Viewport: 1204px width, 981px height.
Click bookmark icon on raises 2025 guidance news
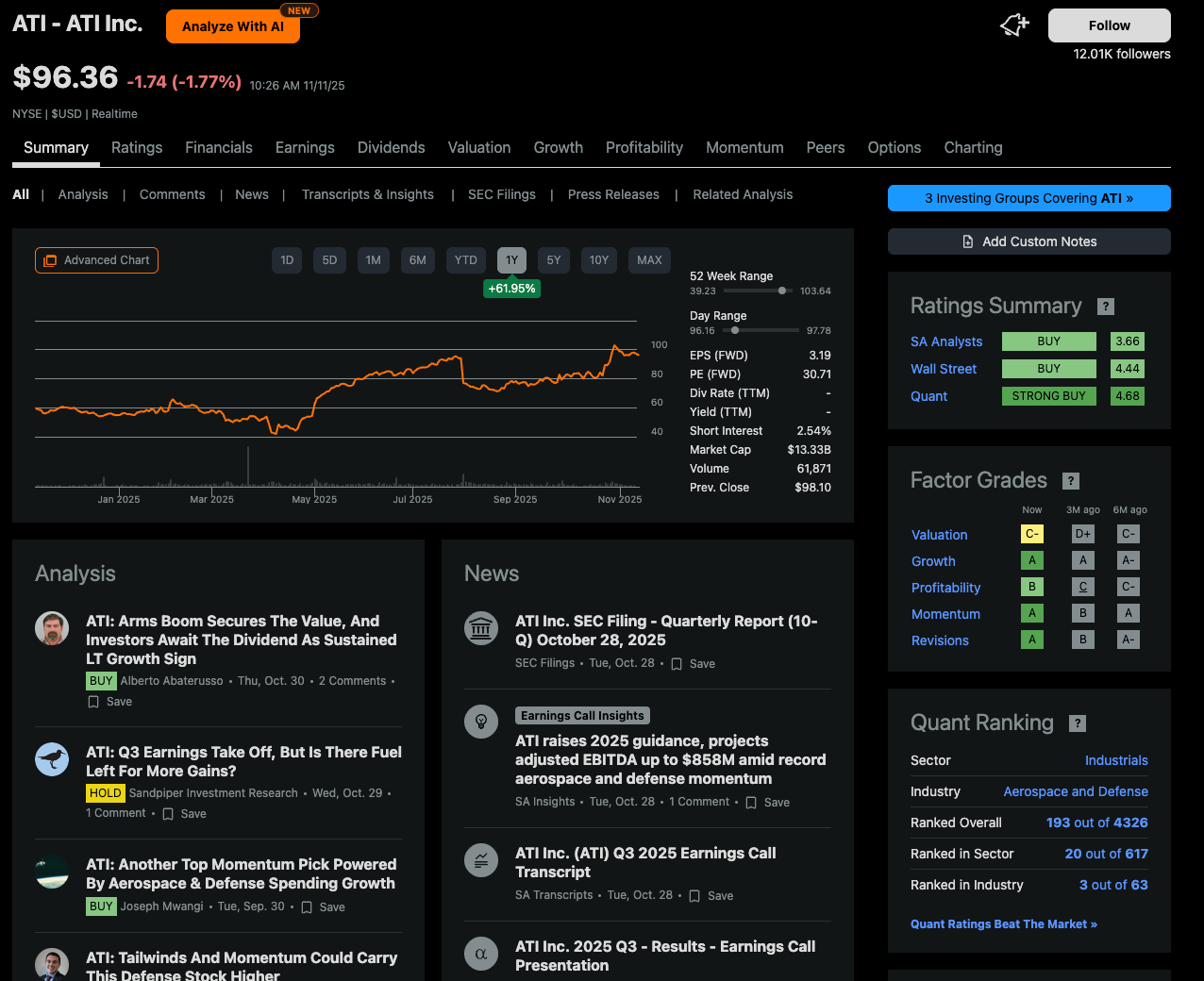[x=751, y=803]
